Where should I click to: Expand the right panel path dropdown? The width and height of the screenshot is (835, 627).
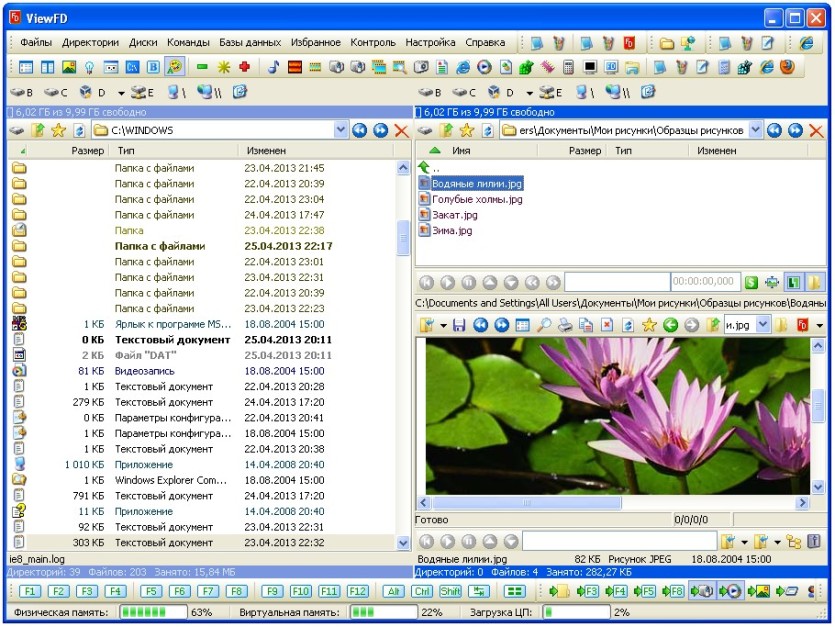755,130
